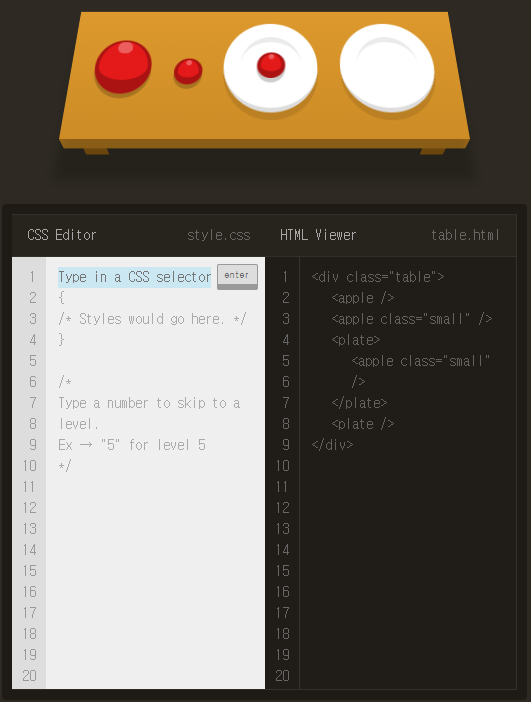Click the HTML Viewer panel title
The image size is (531, 702).
(318, 235)
